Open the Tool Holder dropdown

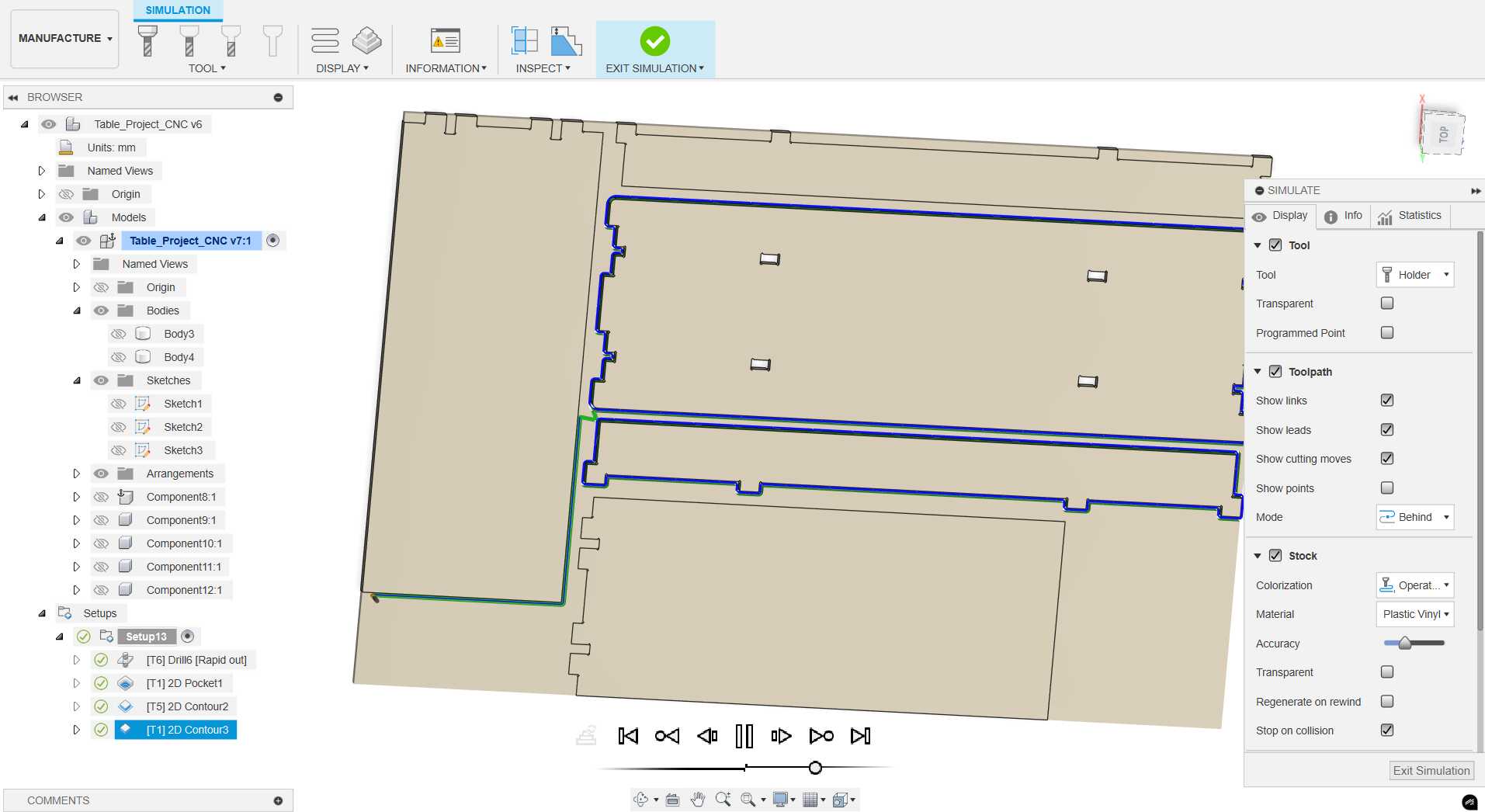(1414, 275)
